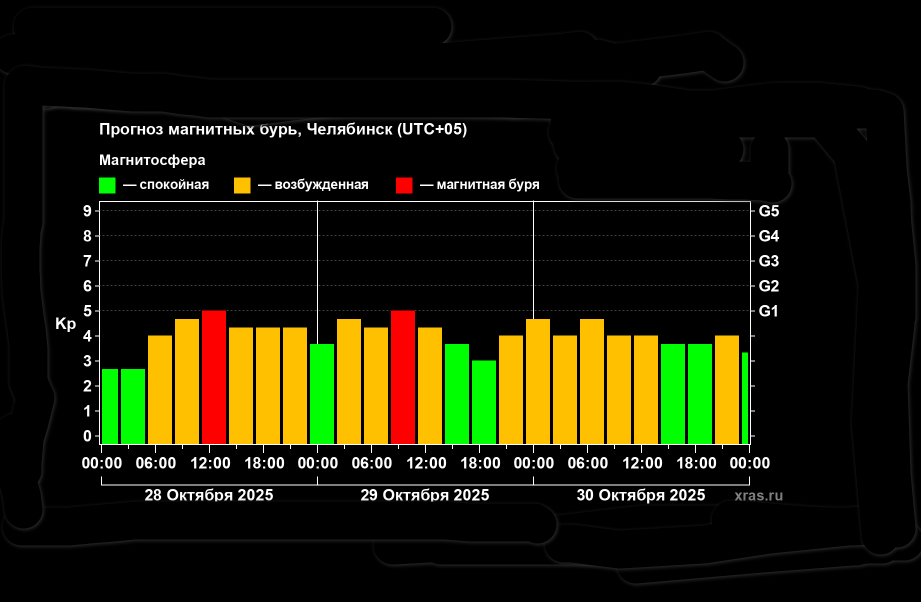921x602 pixels.
Task: Select the 28 Октября 2025 date label
Action: tap(208, 495)
